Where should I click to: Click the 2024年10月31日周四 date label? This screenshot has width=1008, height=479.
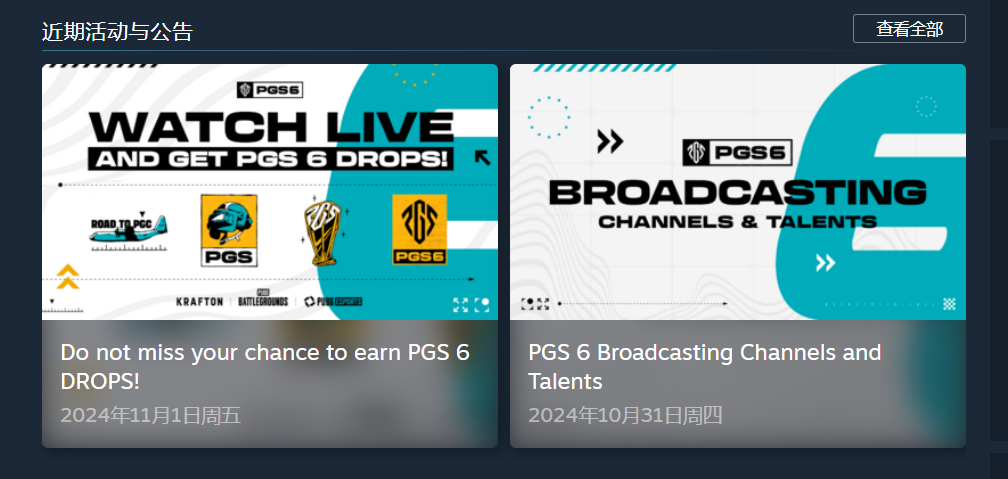click(626, 415)
